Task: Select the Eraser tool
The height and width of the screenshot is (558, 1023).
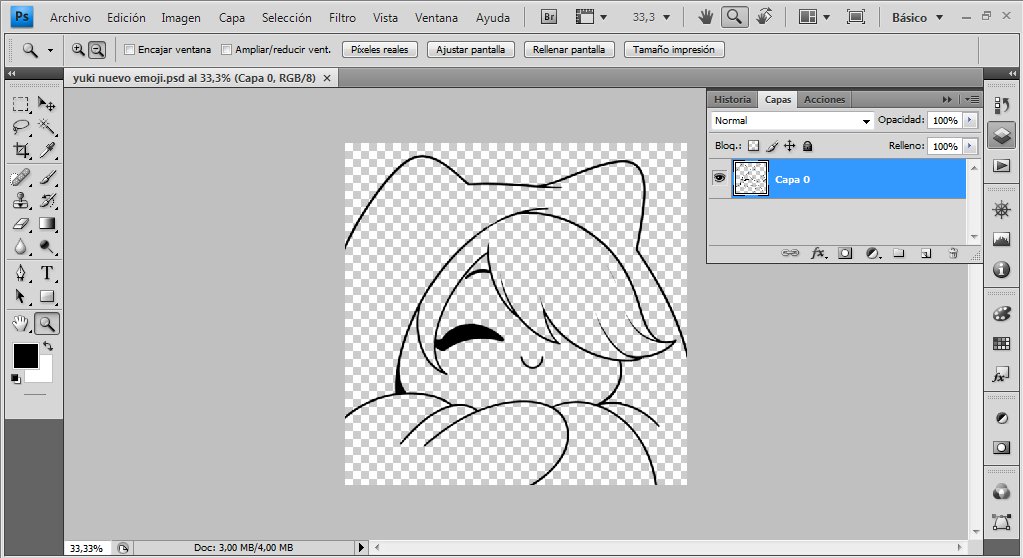Action: (21, 224)
